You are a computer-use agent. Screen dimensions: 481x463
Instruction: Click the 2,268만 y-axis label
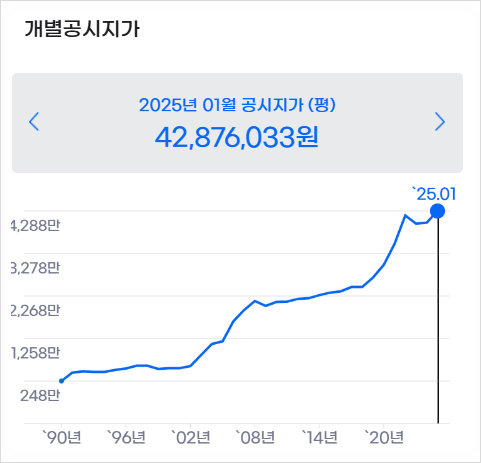point(36,310)
